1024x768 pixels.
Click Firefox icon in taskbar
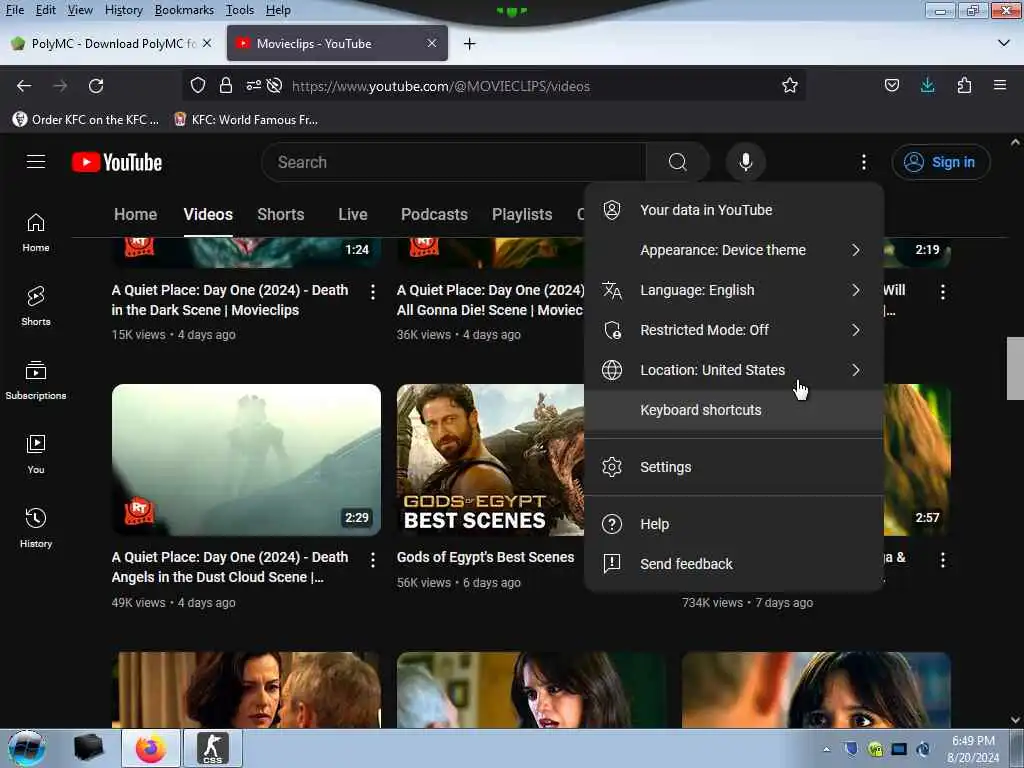151,748
